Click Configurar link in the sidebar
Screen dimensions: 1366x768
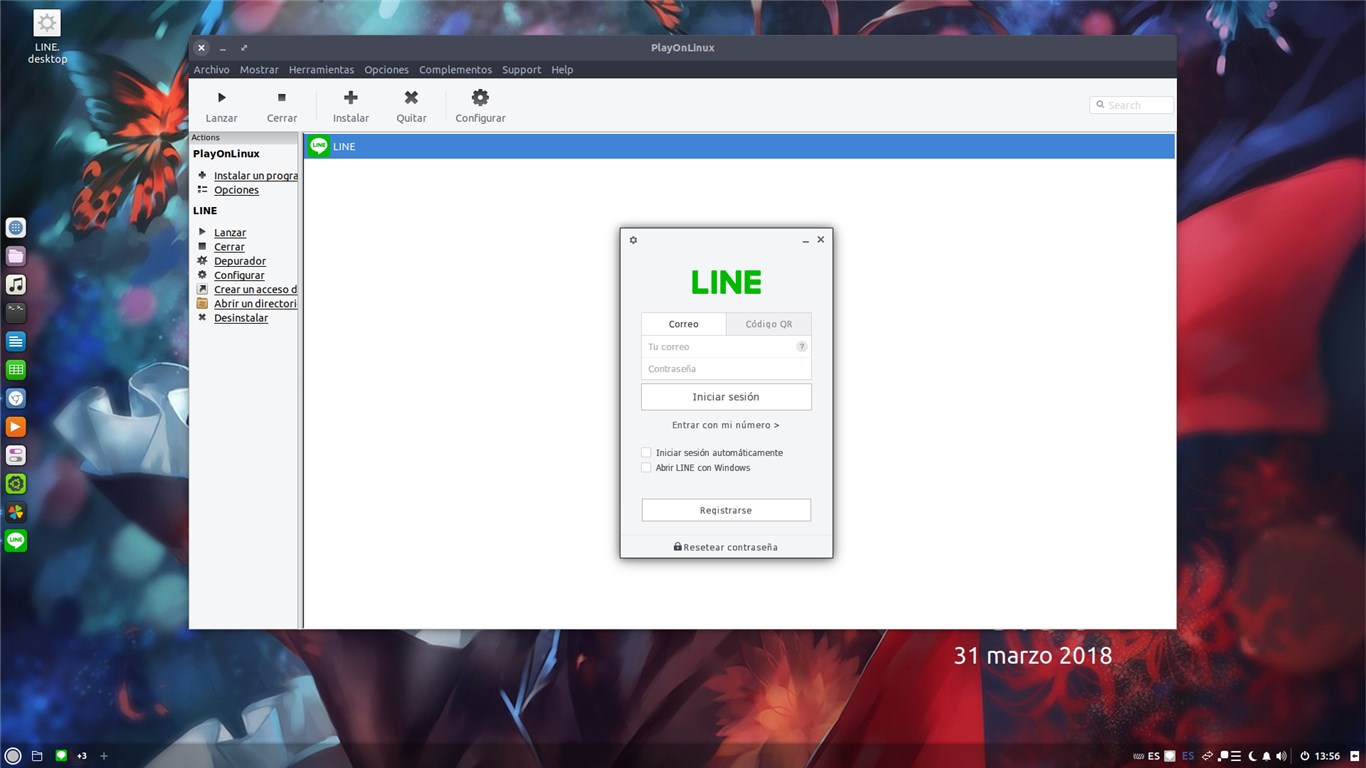[239, 275]
